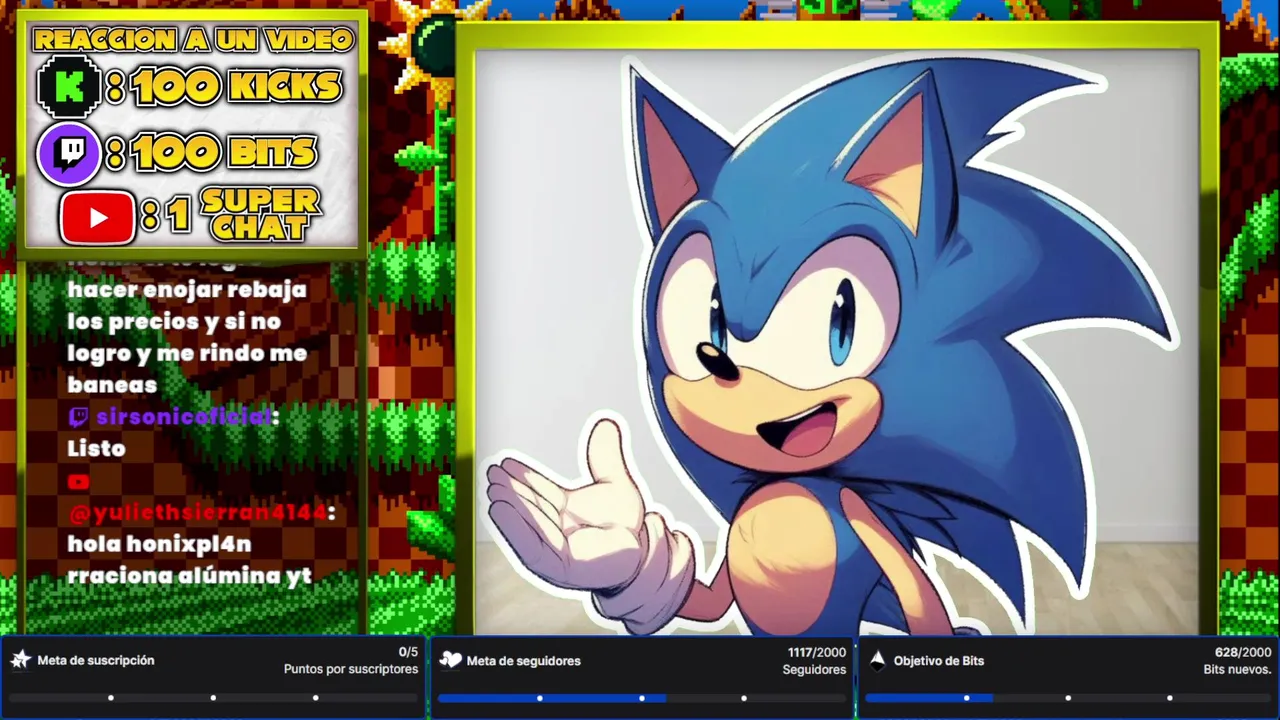Click the '1 SUPER CHAT' text

[243, 214]
